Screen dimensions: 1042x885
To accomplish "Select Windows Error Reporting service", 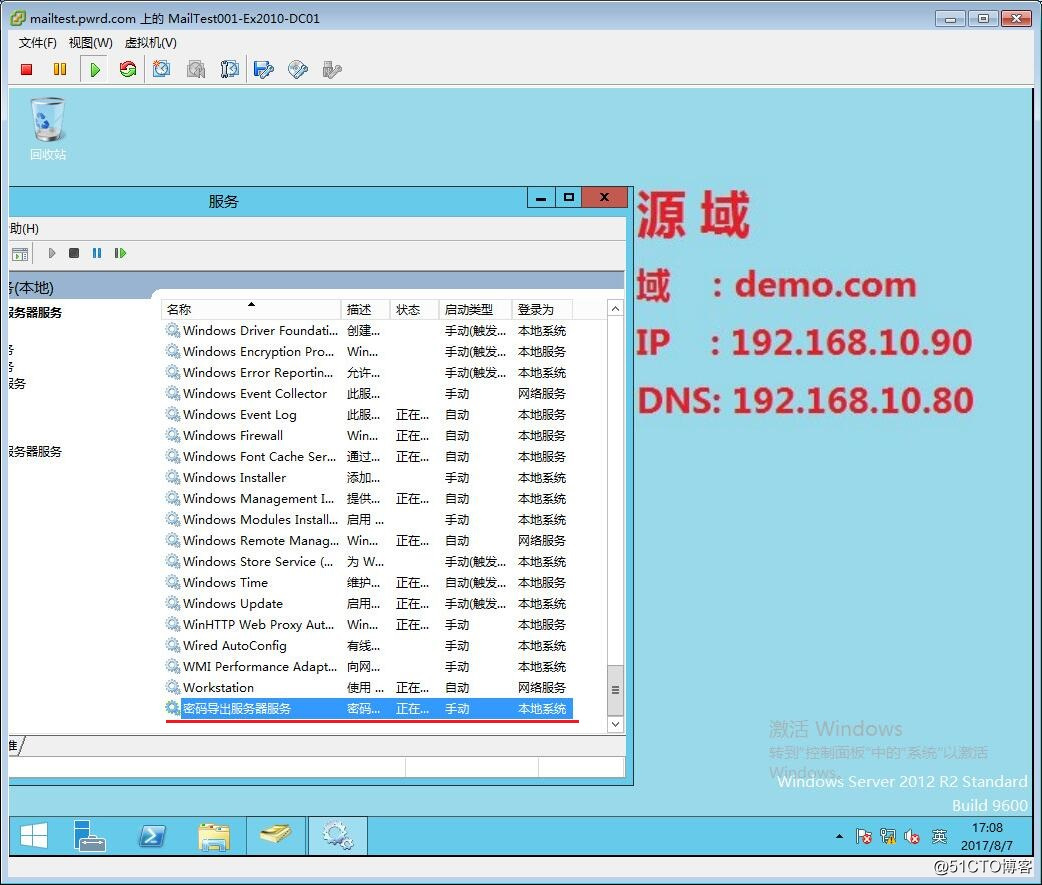I will click(x=367, y=373).
